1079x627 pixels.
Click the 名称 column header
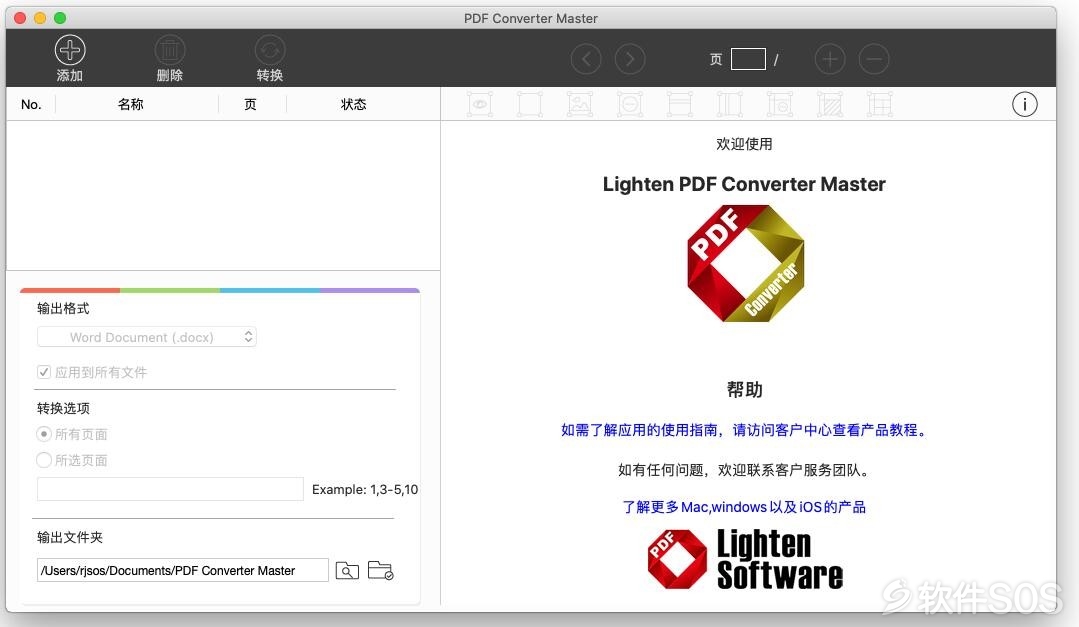[131, 104]
